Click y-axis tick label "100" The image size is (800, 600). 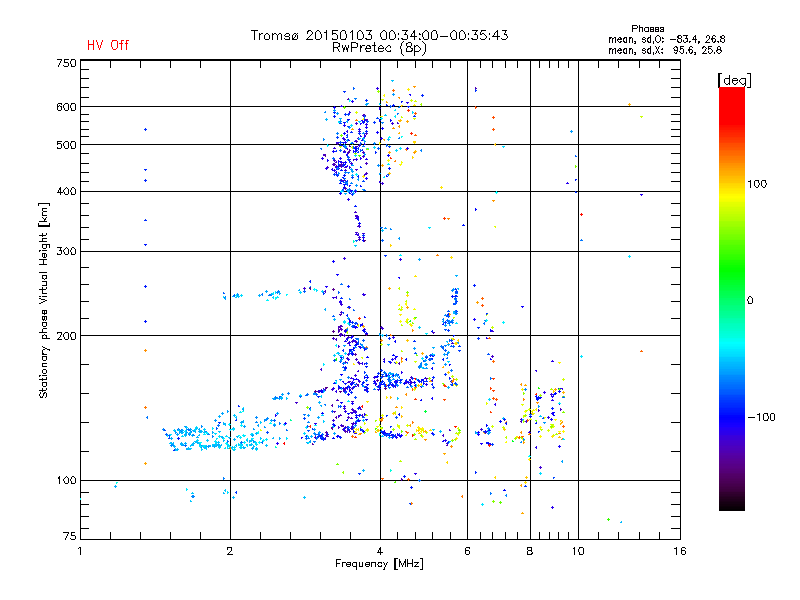coord(66,480)
